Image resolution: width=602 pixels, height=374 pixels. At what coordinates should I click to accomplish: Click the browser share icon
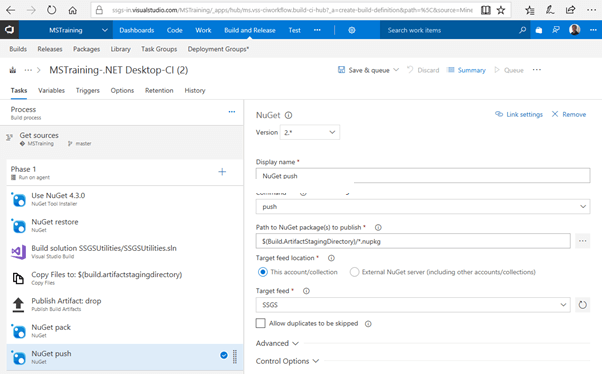point(571,10)
